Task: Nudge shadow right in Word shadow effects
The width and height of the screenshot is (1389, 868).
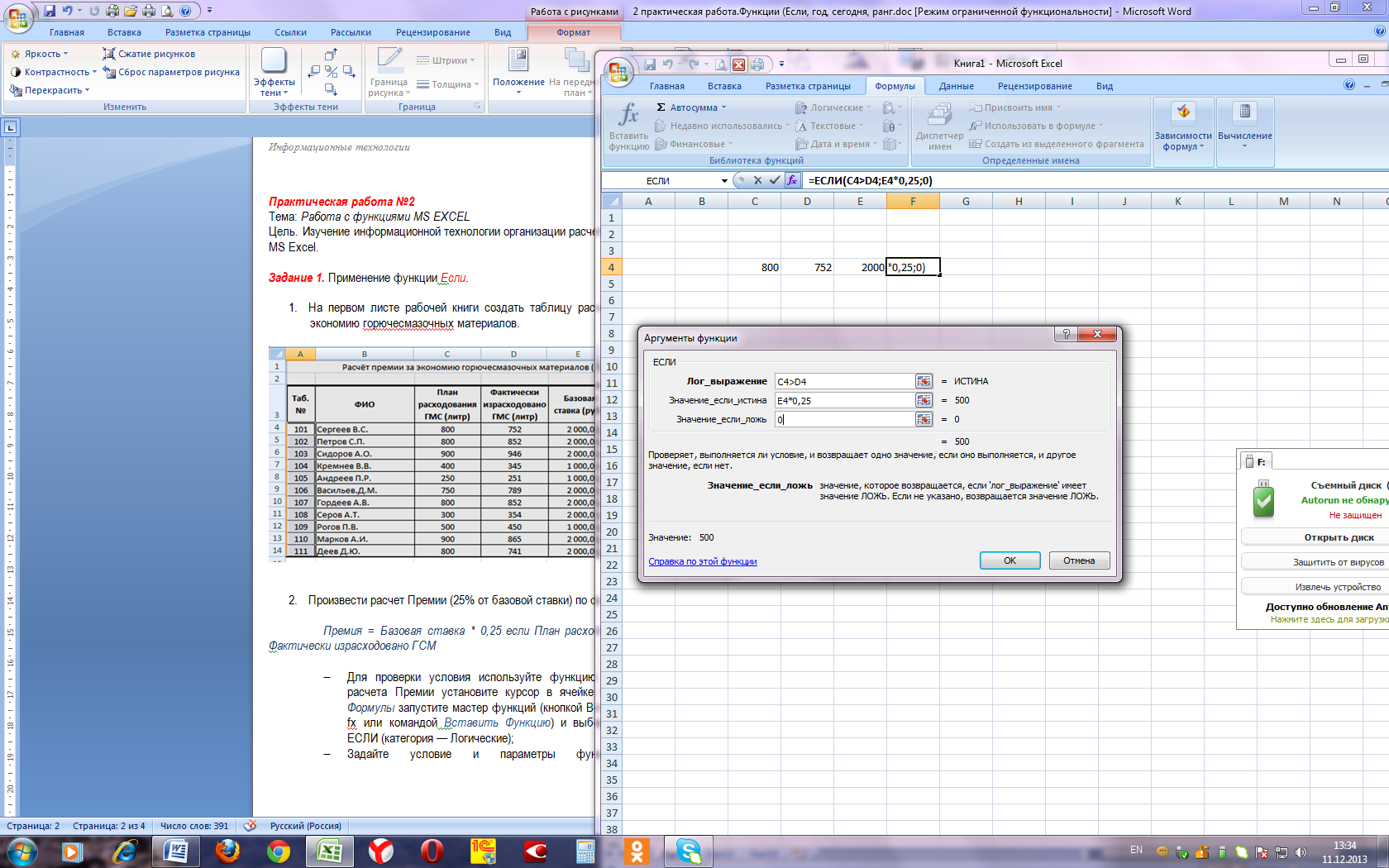Action: (x=349, y=72)
